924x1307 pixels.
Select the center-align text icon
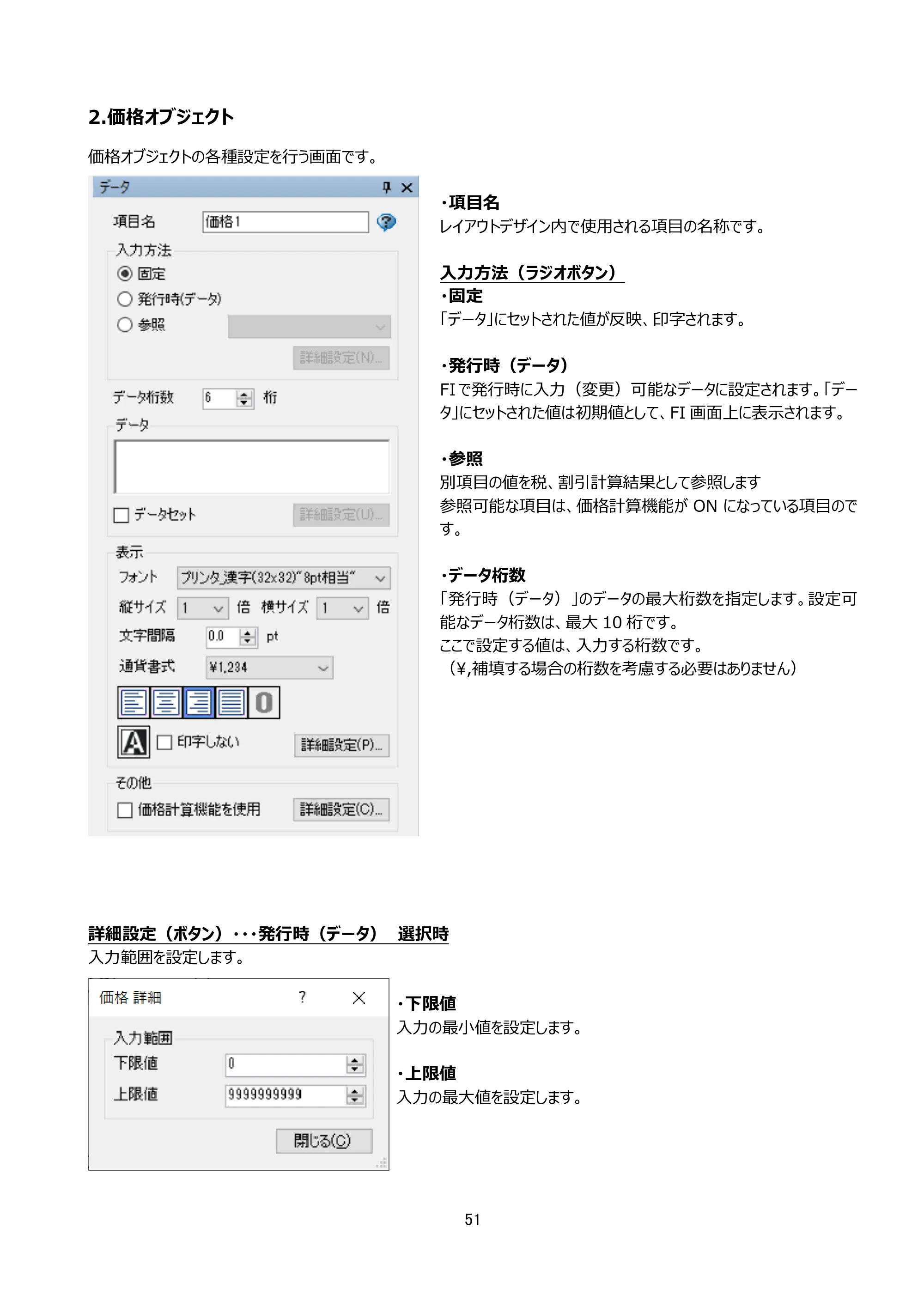click(x=166, y=702)
